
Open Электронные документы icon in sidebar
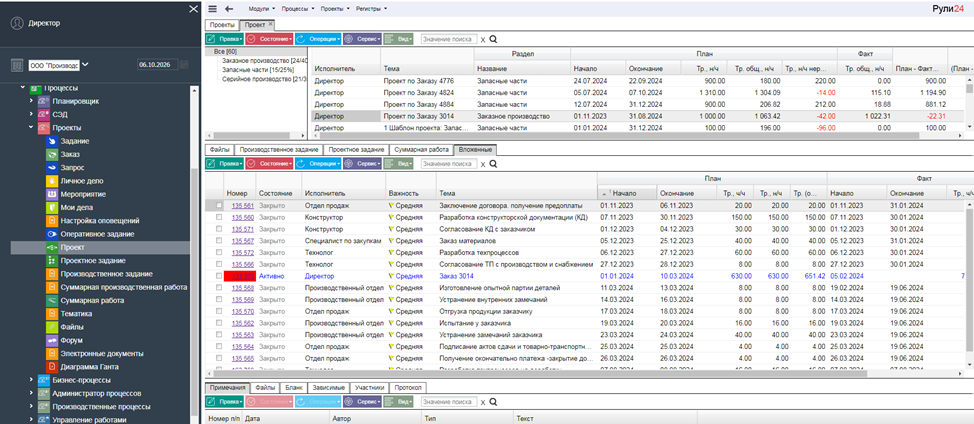(x=52, y=353)
